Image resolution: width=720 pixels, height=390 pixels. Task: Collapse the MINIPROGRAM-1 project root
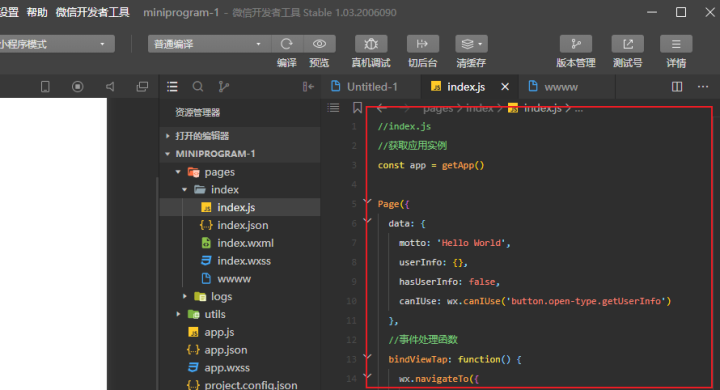coord(168,154)
